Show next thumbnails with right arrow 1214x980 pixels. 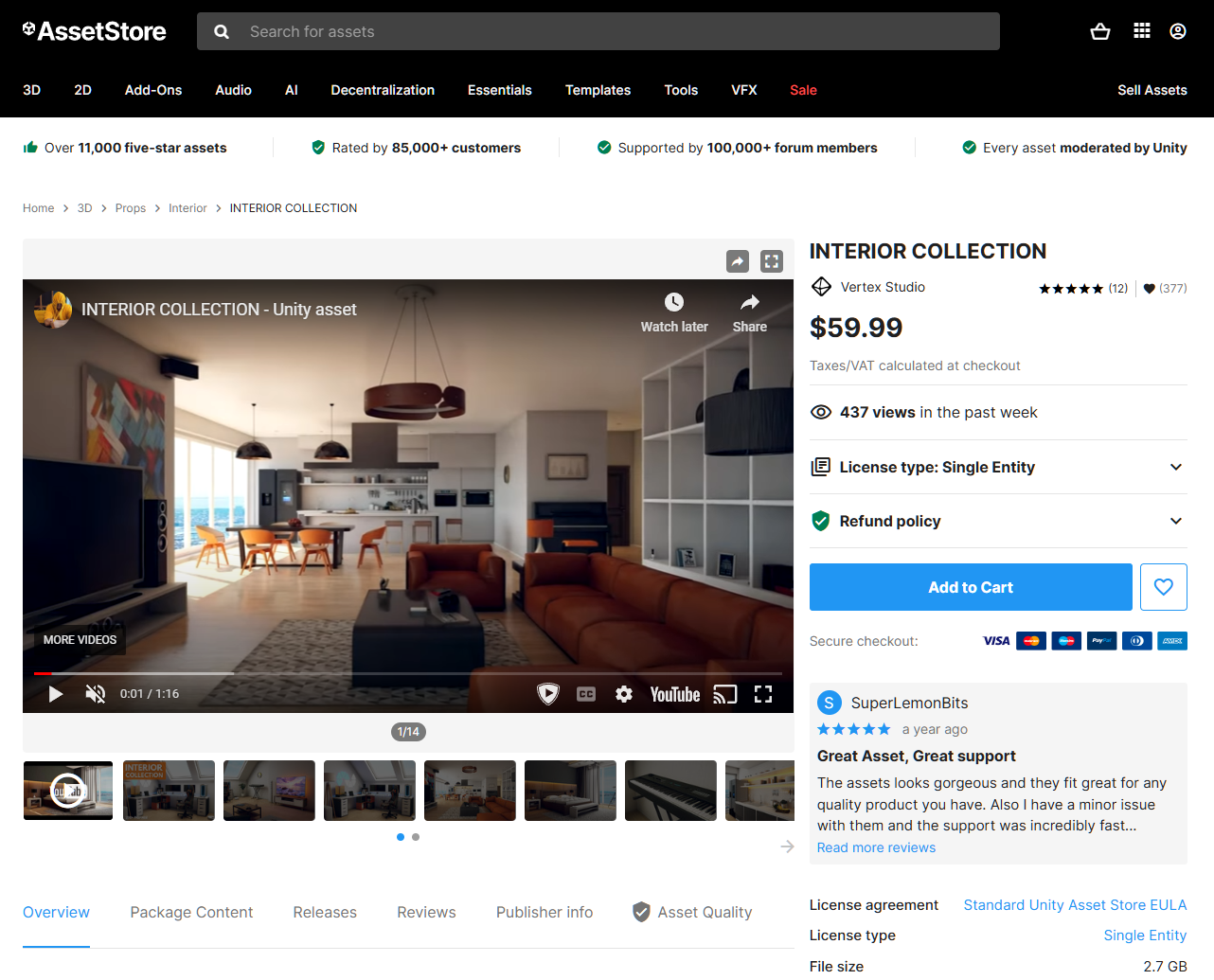pos(787,846)
